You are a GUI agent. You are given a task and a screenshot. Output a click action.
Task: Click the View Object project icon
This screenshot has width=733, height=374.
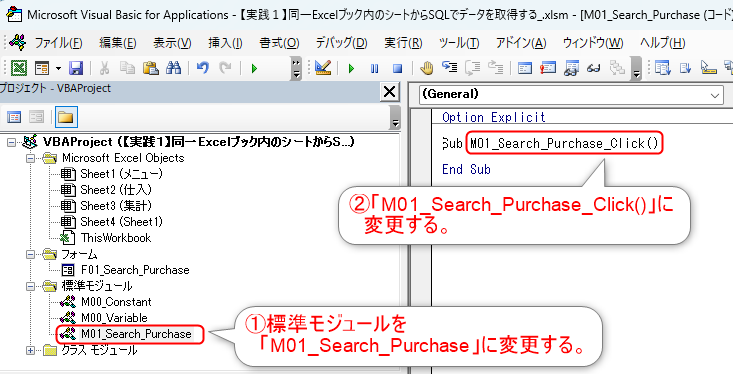[x=36, y=117]
